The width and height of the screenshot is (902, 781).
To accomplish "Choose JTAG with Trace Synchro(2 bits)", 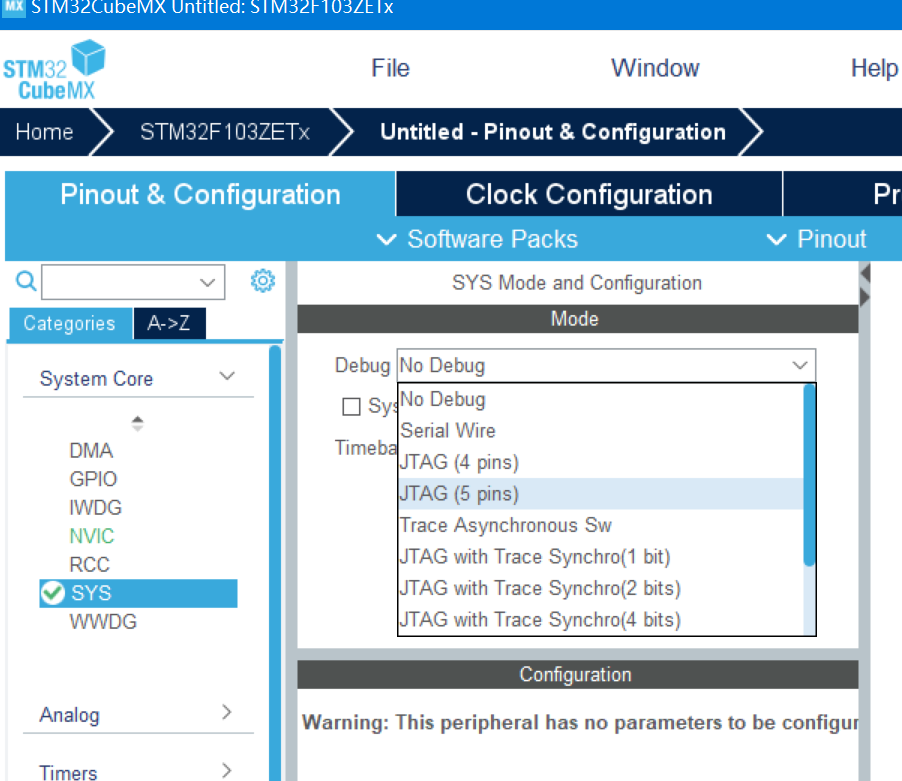I will tap(601, 588).
